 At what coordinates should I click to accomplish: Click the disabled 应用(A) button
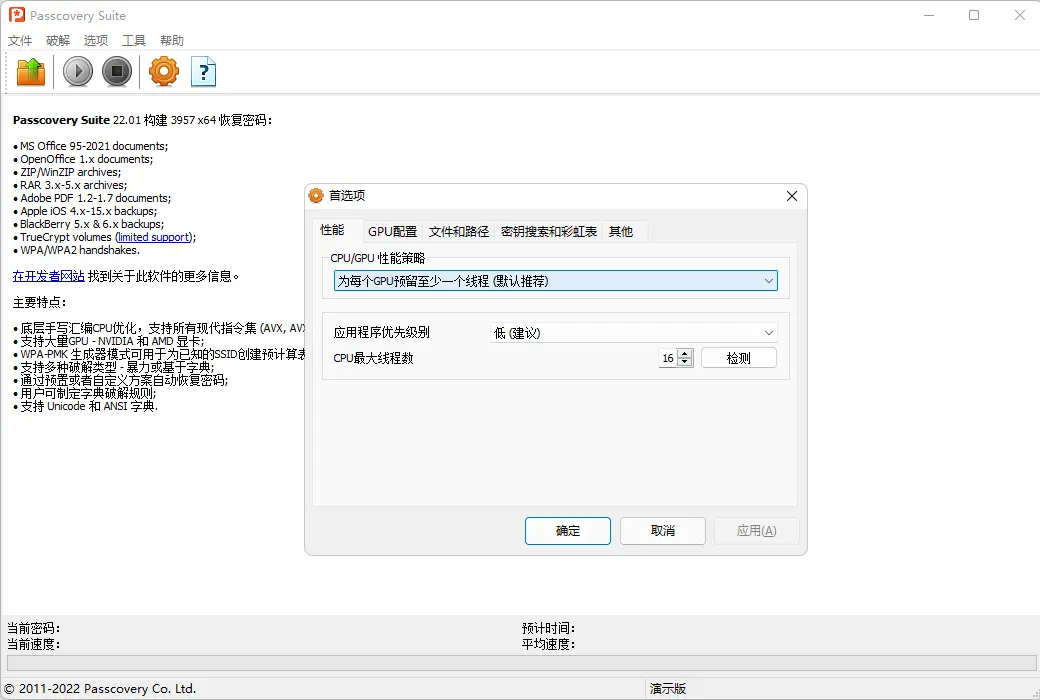[757, 531]
